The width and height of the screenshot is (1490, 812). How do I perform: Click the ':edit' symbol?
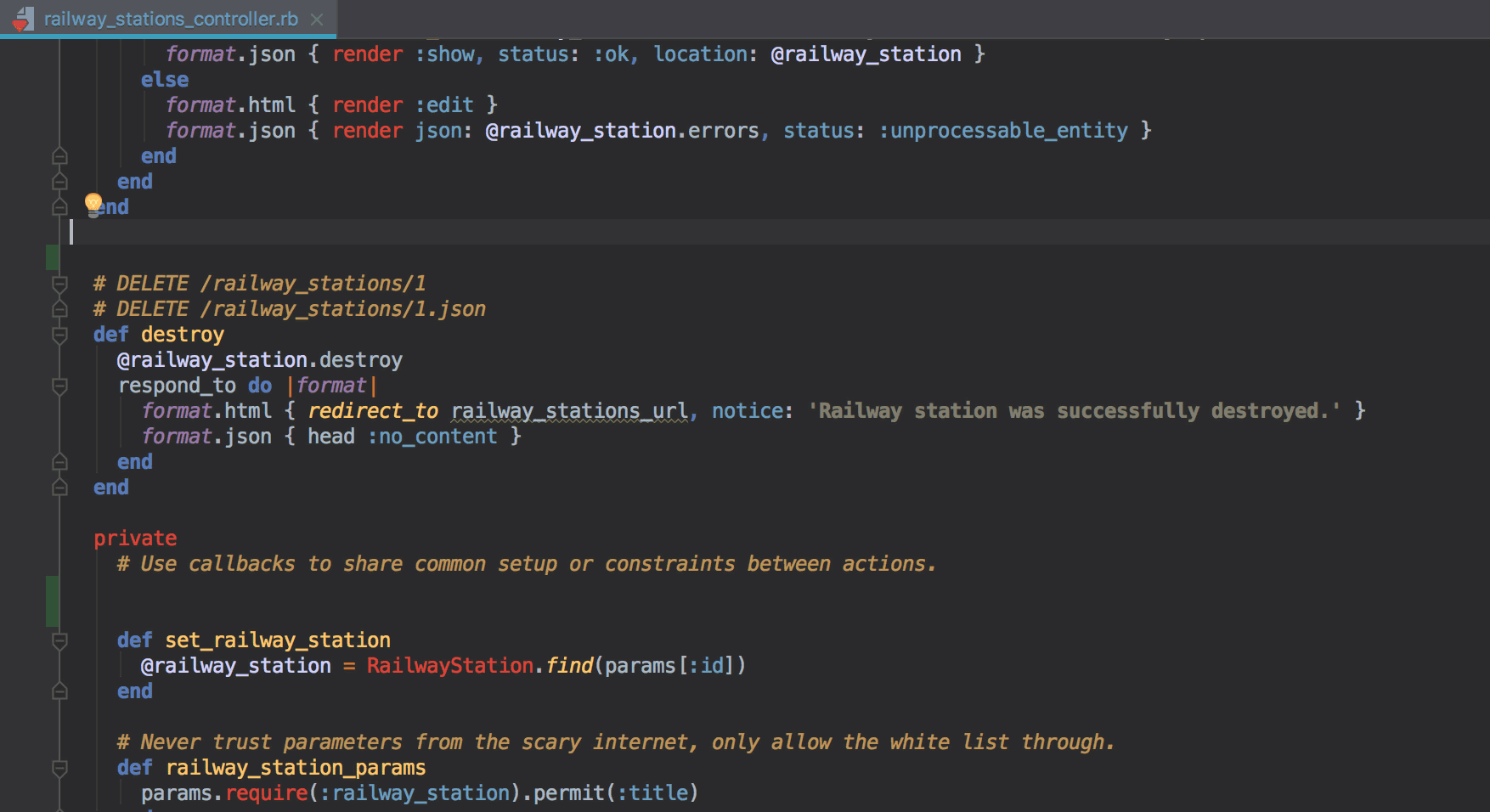point(444,105)
